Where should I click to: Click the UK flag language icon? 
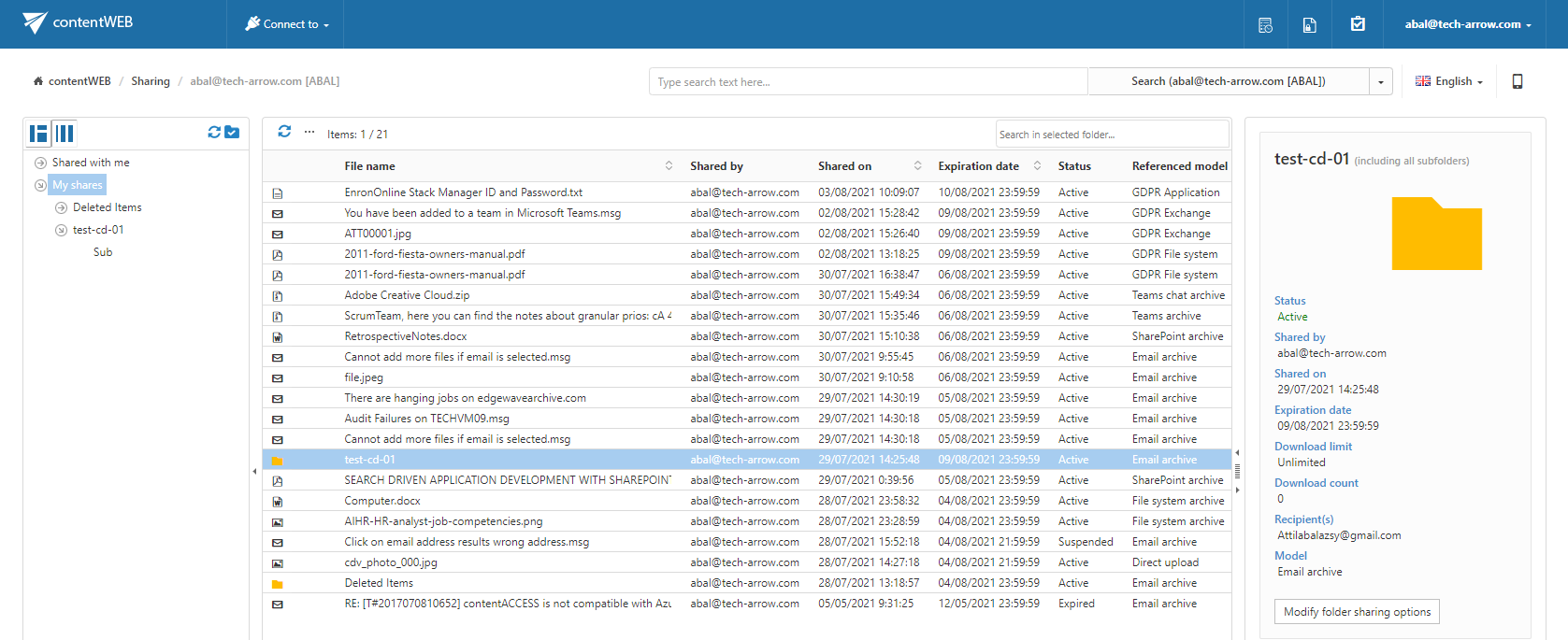(1423, 81)
